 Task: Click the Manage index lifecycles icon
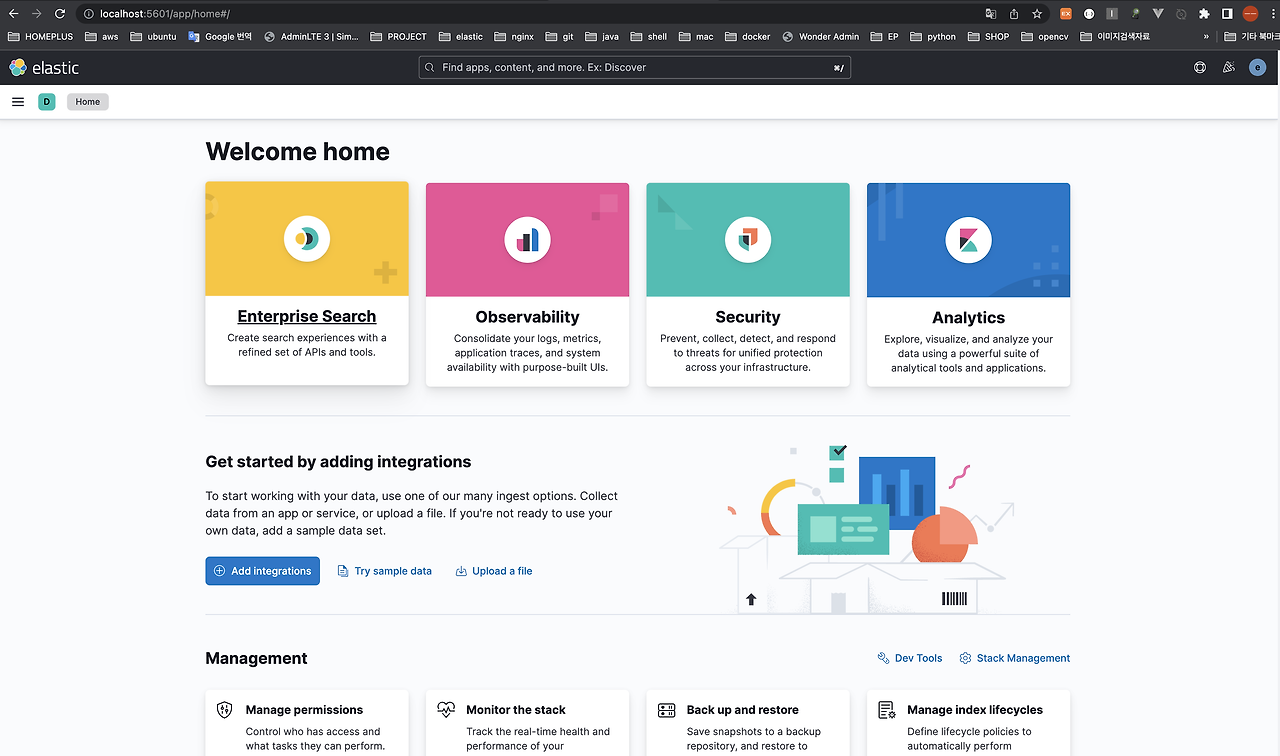click(x=887, y=710)
